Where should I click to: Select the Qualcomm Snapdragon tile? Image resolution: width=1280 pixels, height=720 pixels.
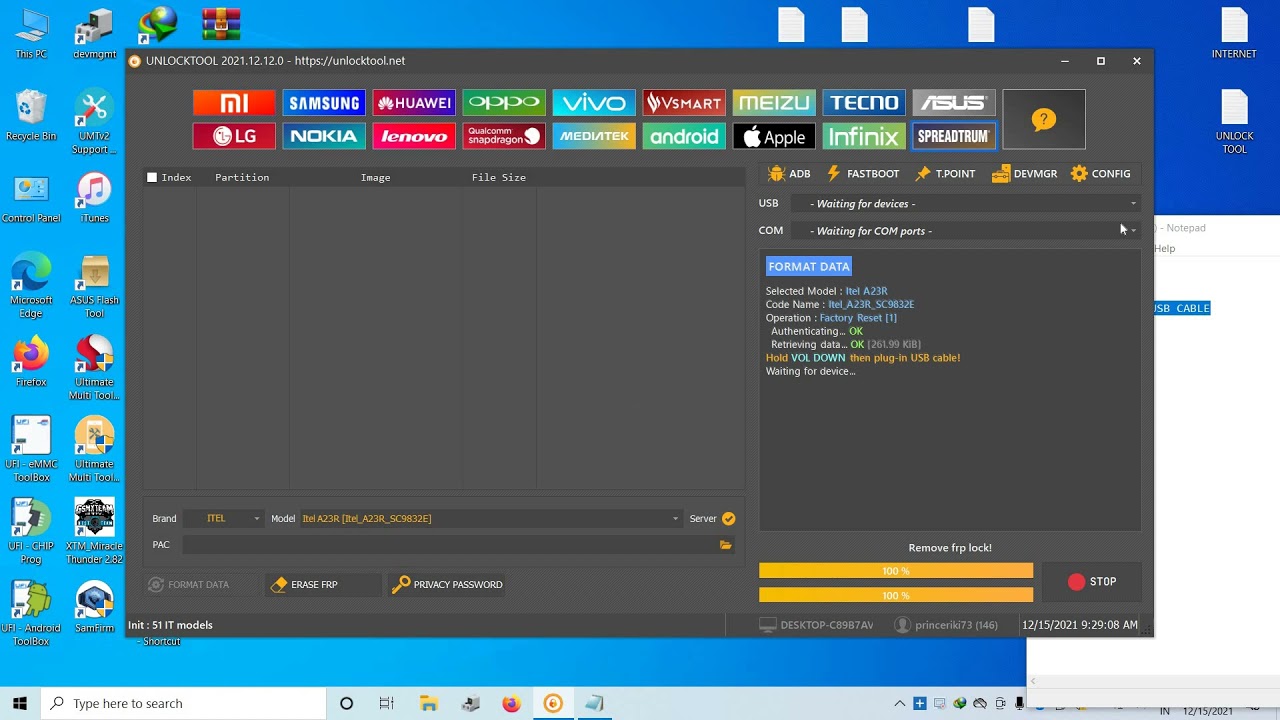(x=504, y=136)
